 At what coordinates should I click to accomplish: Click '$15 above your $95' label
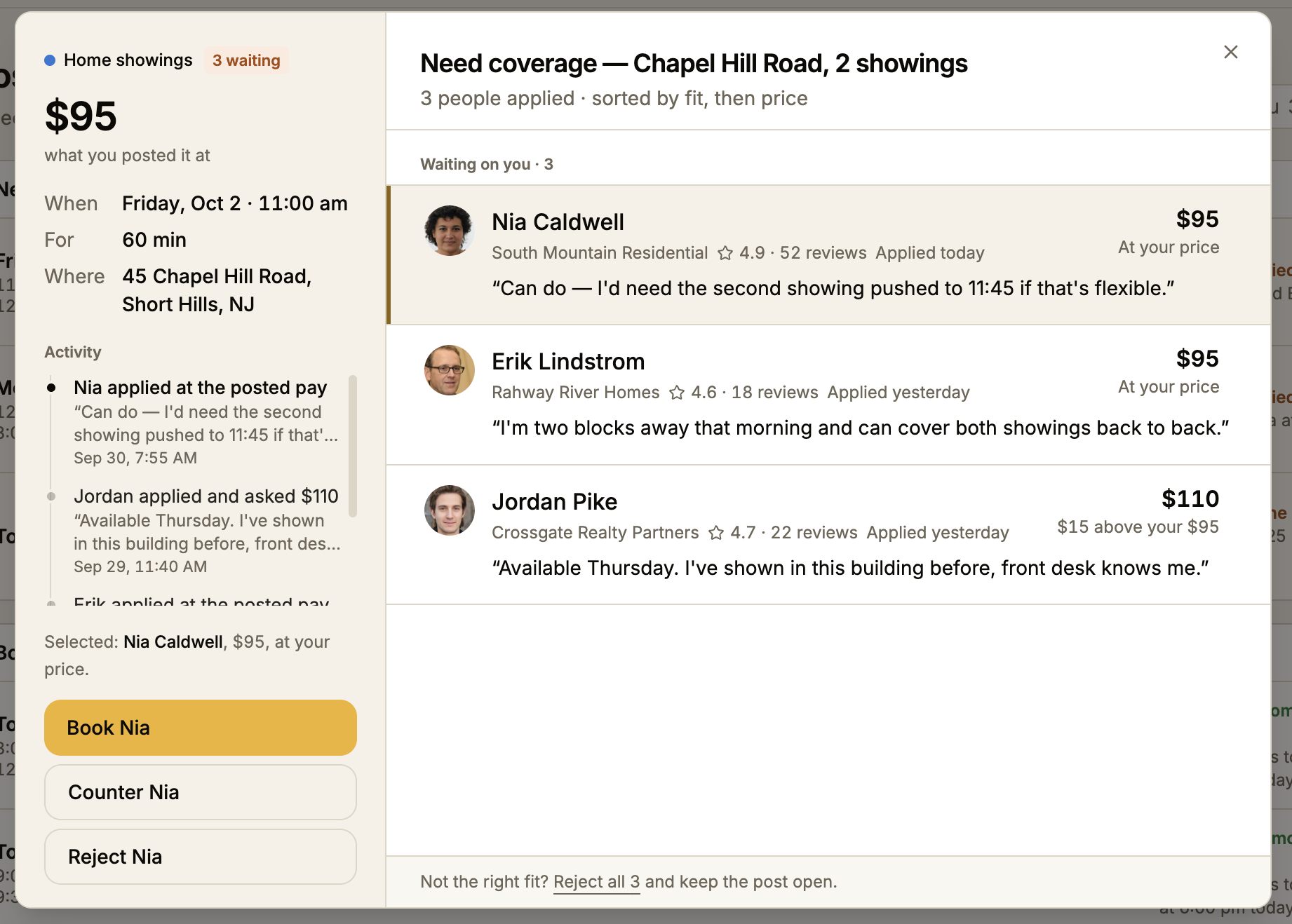1138,527
